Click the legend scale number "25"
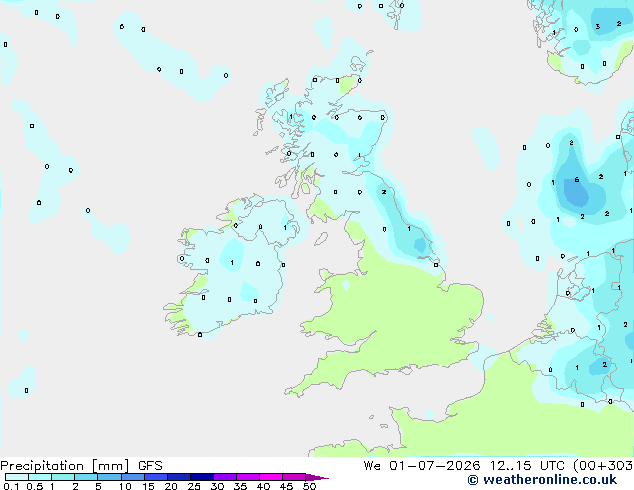Image resolution: width=634 pixels, height=490 pixels. [x=194, y=486]
